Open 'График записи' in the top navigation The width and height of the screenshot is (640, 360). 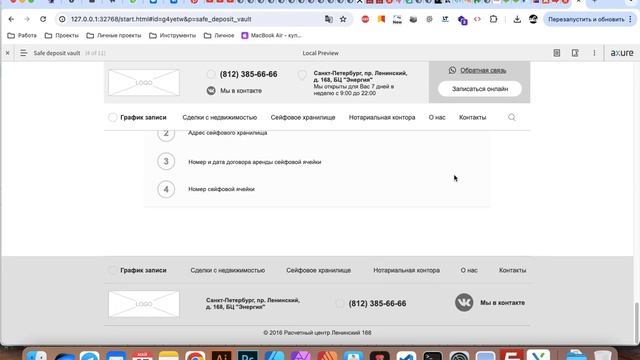(143, 118)
